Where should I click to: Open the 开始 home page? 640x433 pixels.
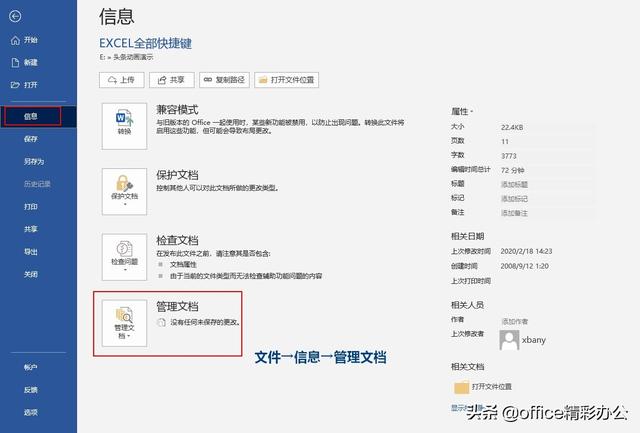click(31, 40)
